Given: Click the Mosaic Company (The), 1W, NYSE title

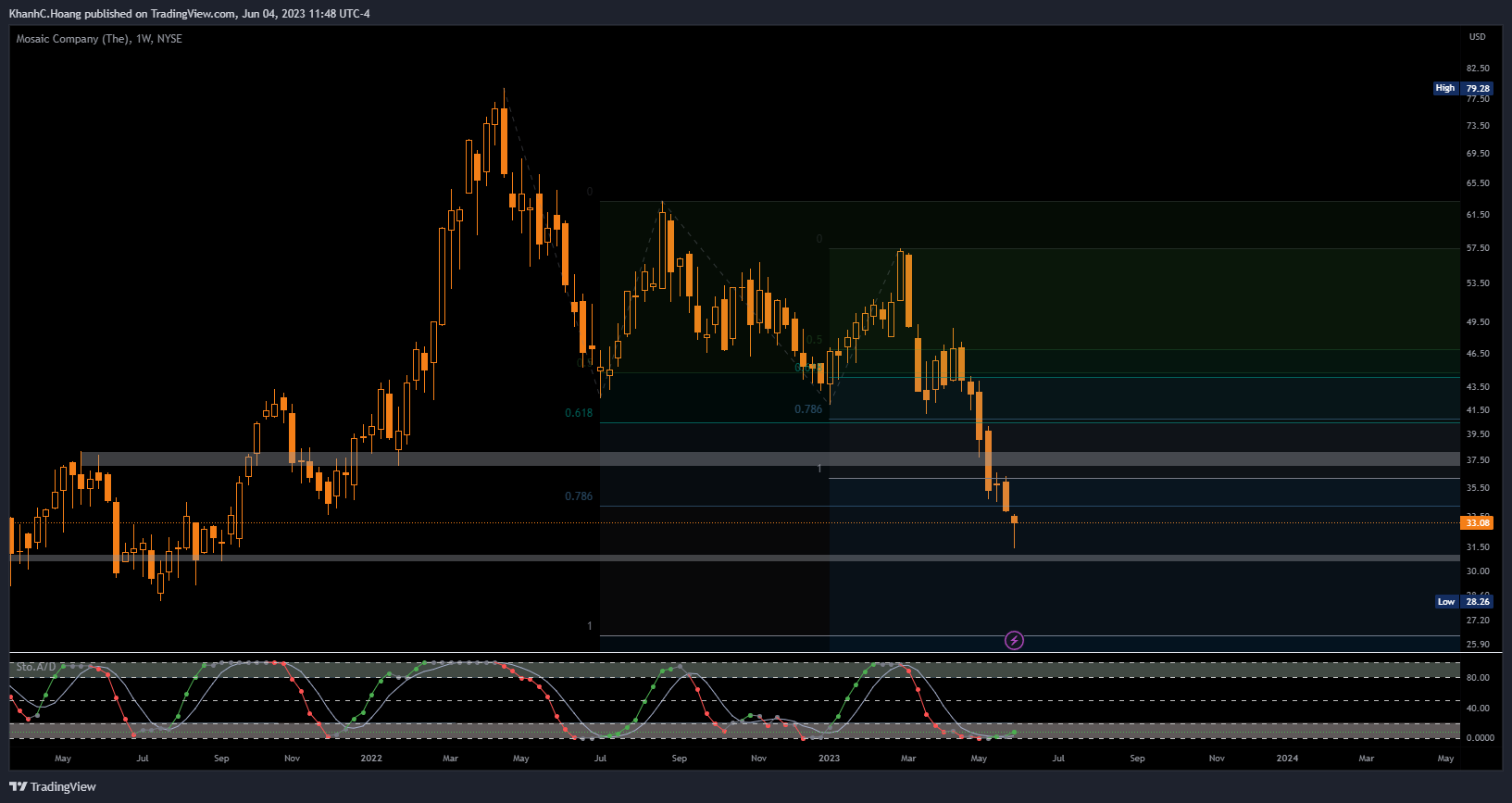Looking at the screenshot, I should coord(99,39).
